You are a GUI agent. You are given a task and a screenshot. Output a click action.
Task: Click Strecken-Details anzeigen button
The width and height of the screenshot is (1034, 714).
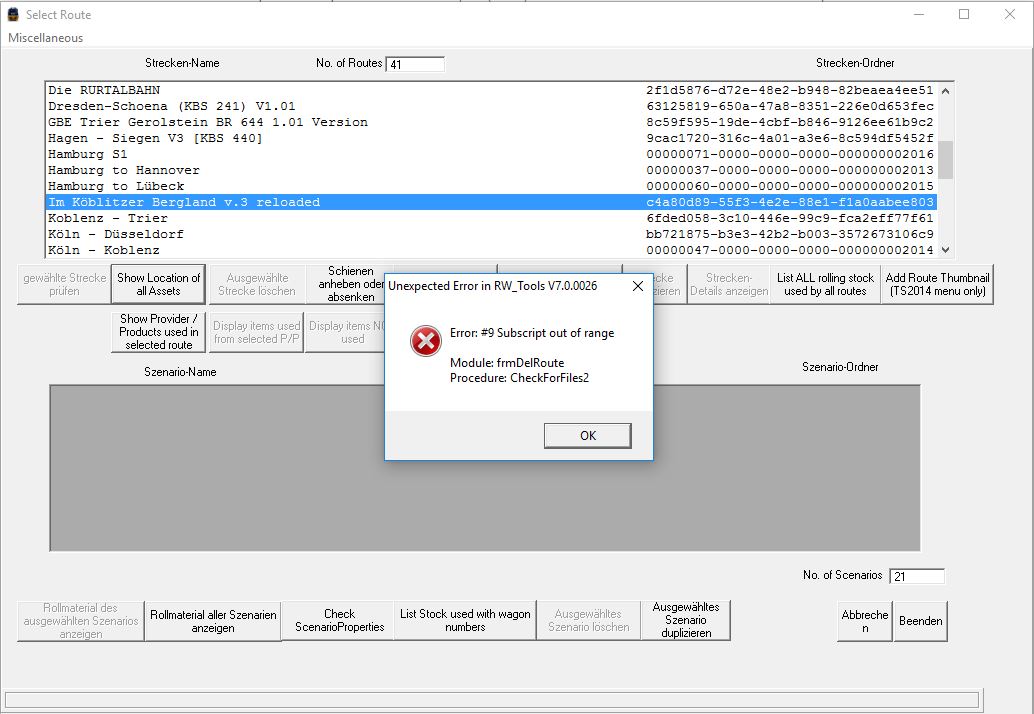coord(729,284)
